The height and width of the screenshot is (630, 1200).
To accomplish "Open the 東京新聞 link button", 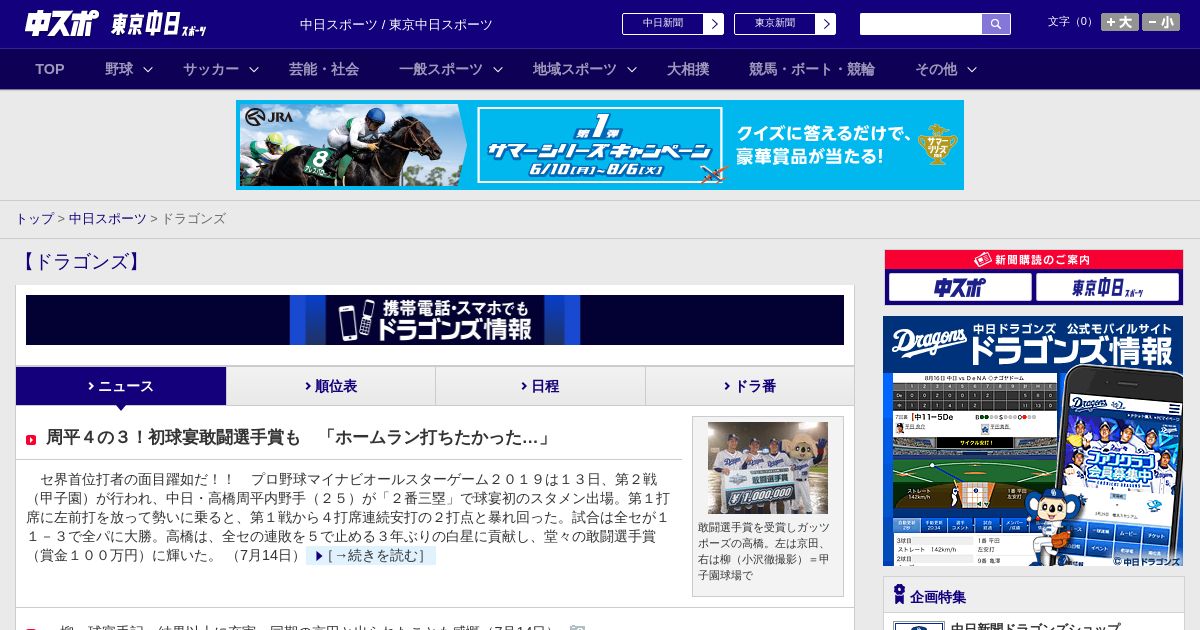I will [785, 24].
